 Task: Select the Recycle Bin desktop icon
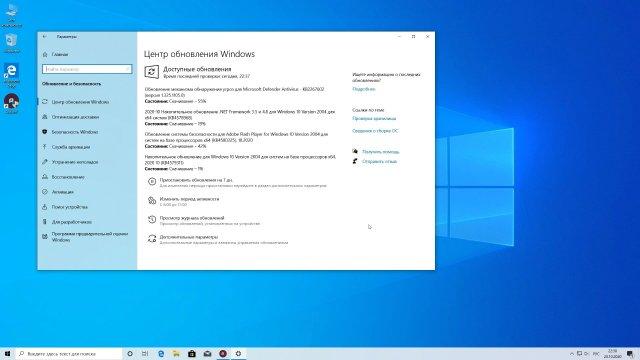click(x=11, y=43)
